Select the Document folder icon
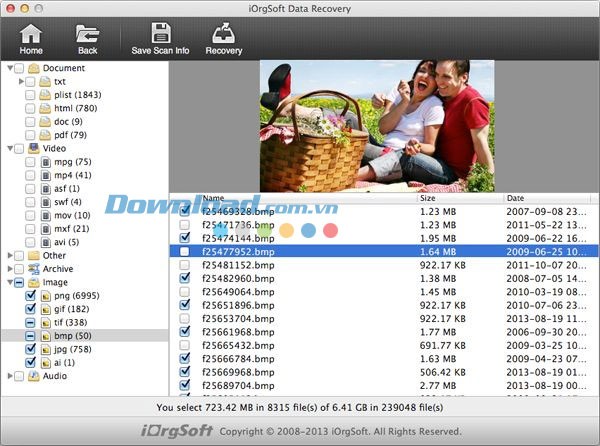 tap(34, 68)
